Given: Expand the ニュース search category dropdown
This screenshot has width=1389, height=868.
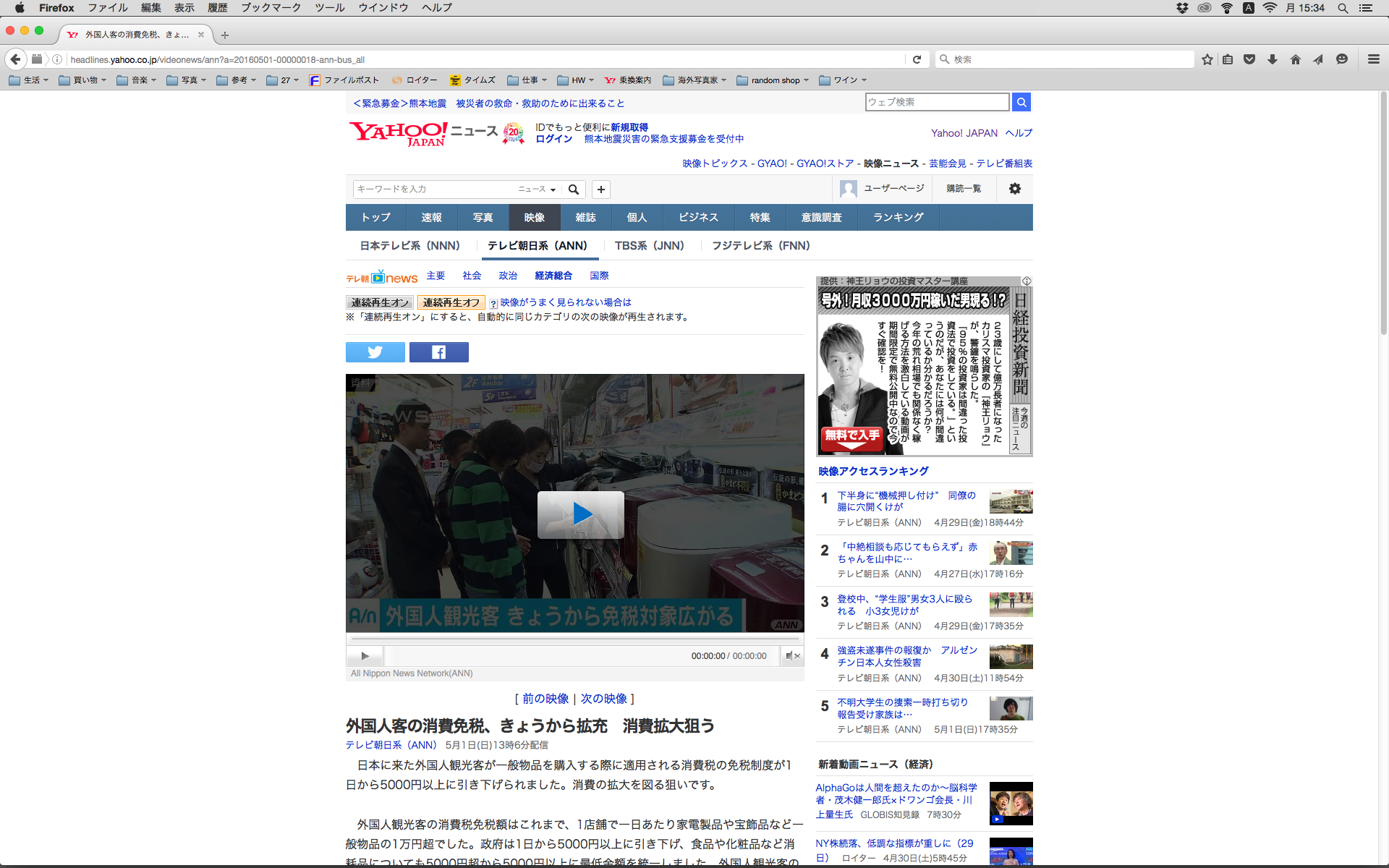Looking at the screenshot, I should coord(537,190).
